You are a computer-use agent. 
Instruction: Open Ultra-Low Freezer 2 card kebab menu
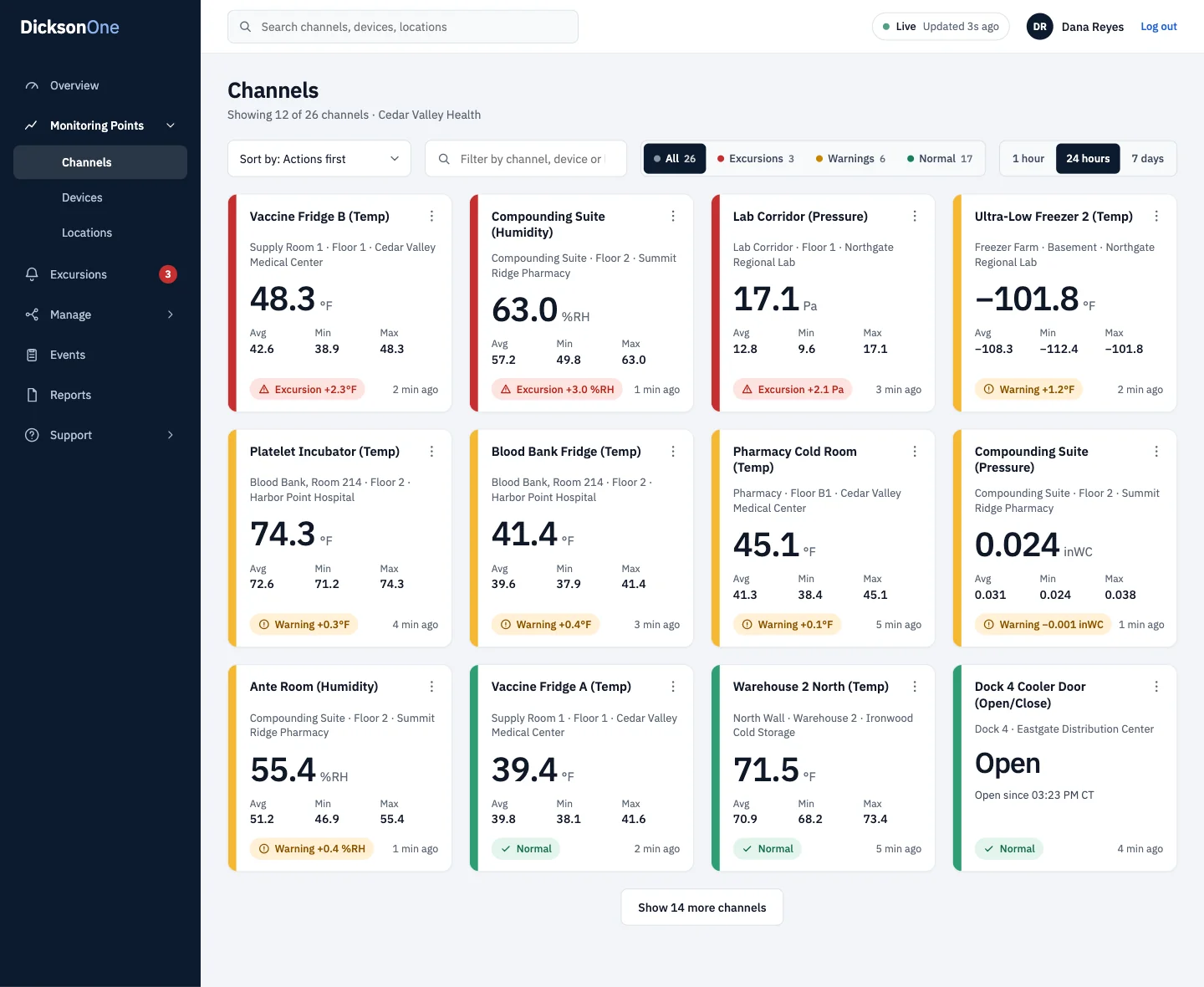tap(1156, 217)
